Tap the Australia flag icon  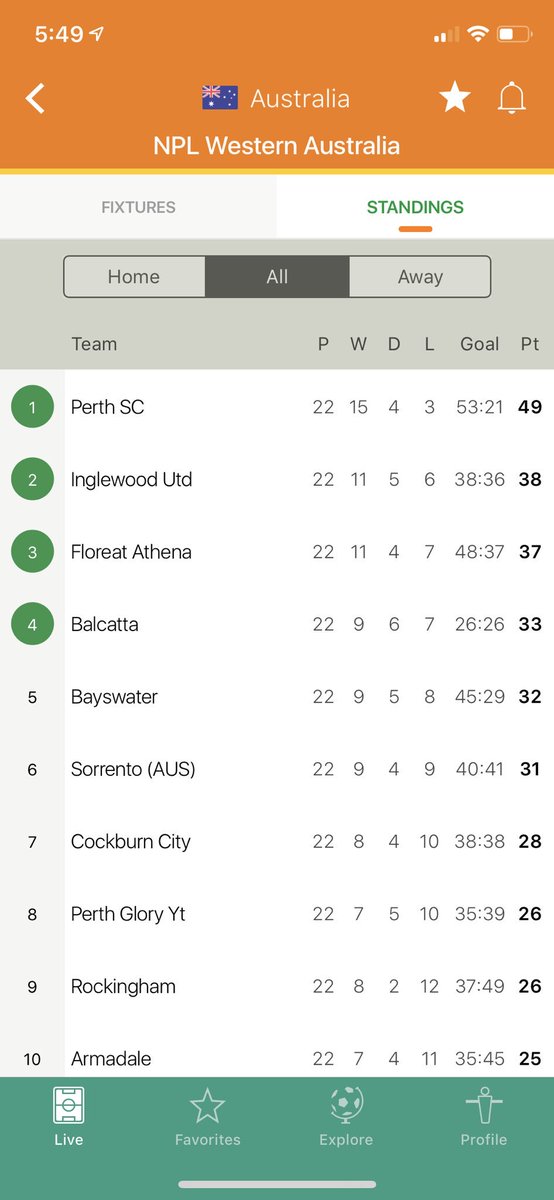(220, 98)
